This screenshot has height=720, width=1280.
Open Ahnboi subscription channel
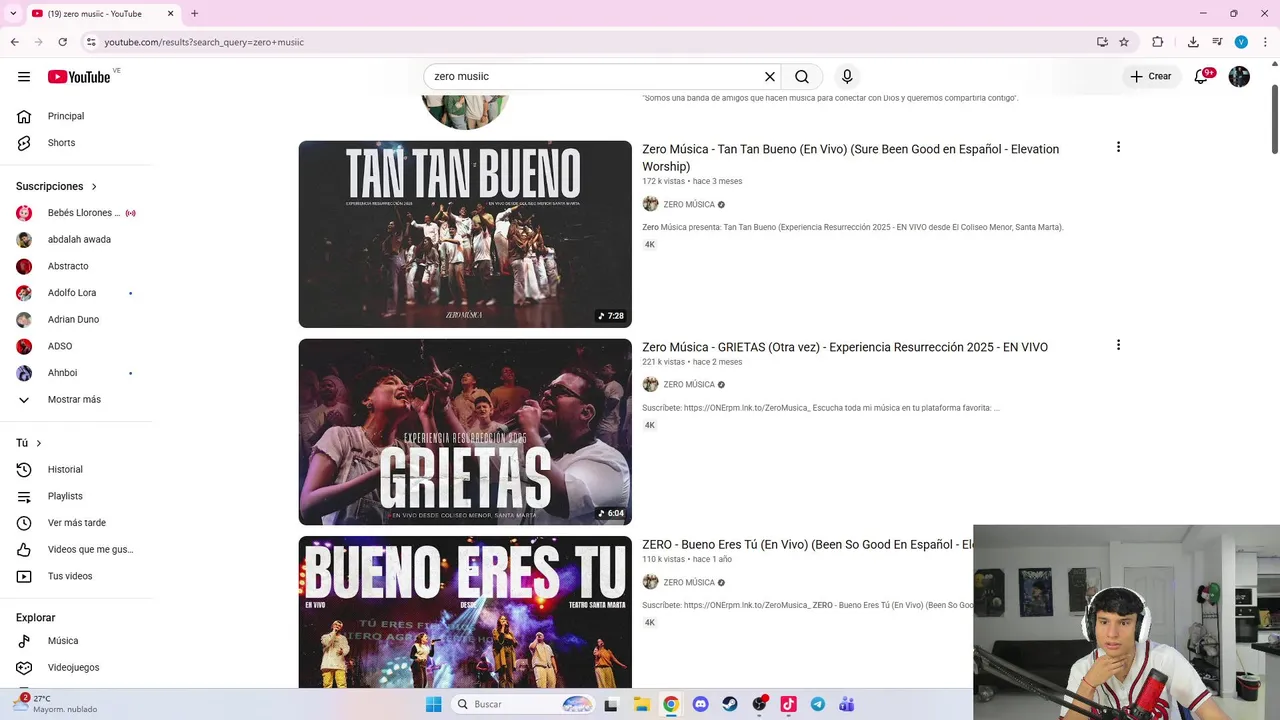tap(76, 373)
